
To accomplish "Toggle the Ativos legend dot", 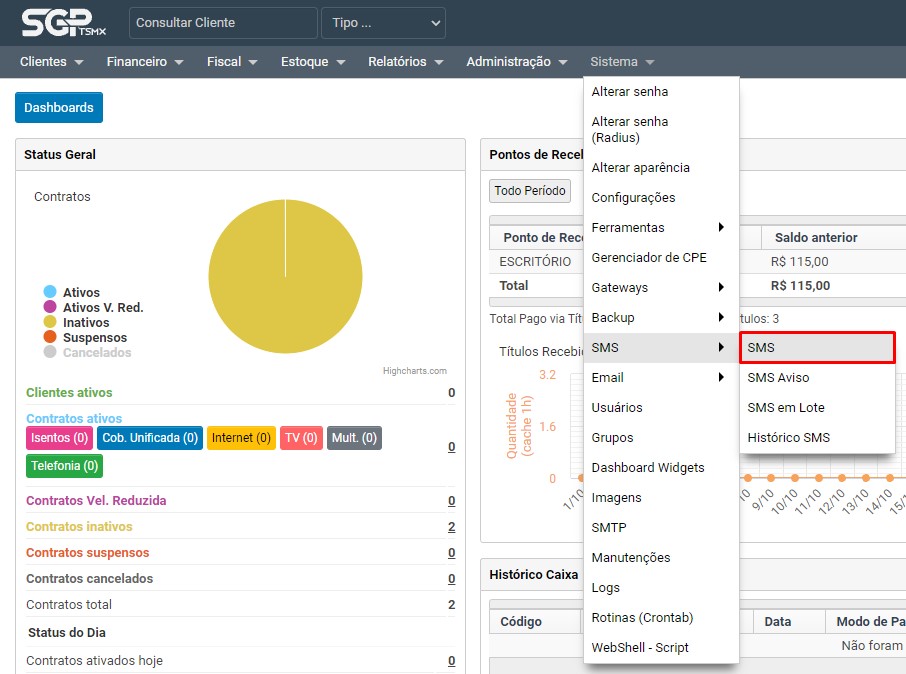I will click(50, 292).
